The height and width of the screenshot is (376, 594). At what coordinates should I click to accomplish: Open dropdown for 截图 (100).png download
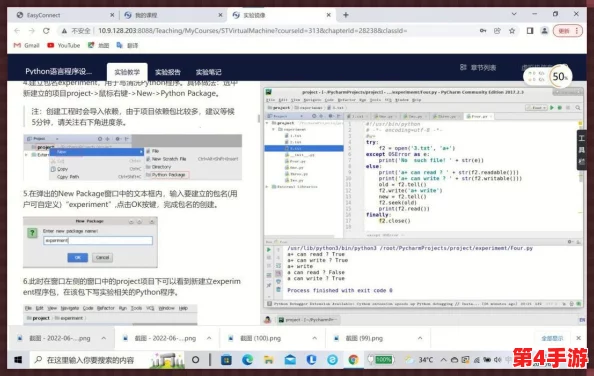pyautogui.click(x=314, y=338)
